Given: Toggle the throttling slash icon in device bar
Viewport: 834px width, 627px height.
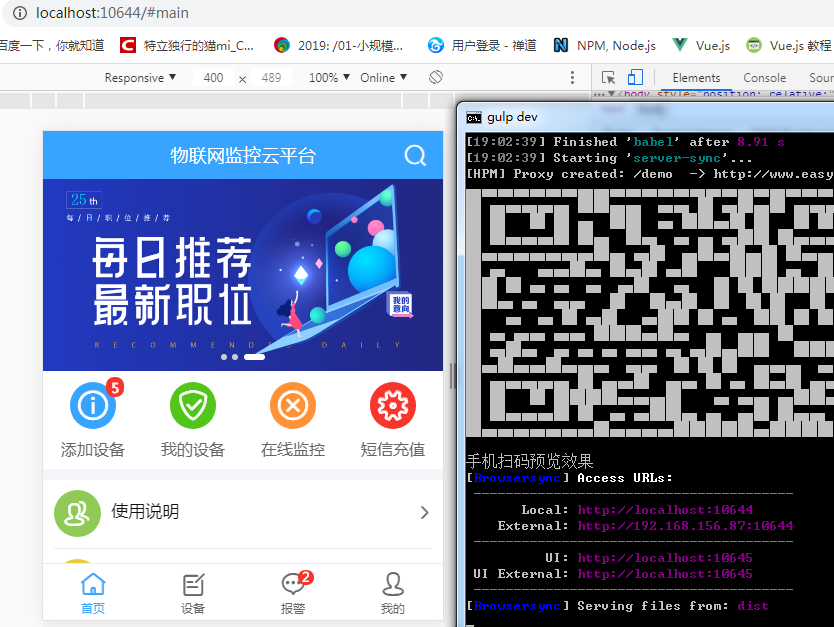Looking at the screenshot, I should 436,77.
